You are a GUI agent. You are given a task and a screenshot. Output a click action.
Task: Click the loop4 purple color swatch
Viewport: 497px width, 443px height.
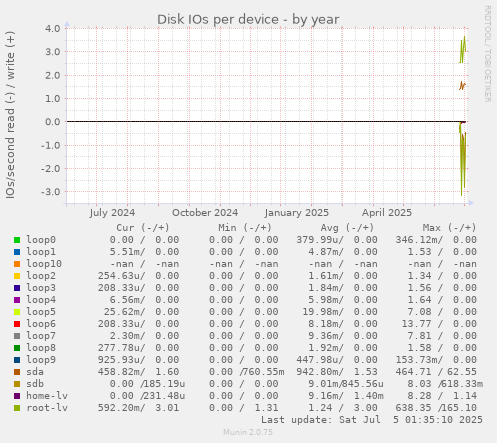[x=17, y=300]
